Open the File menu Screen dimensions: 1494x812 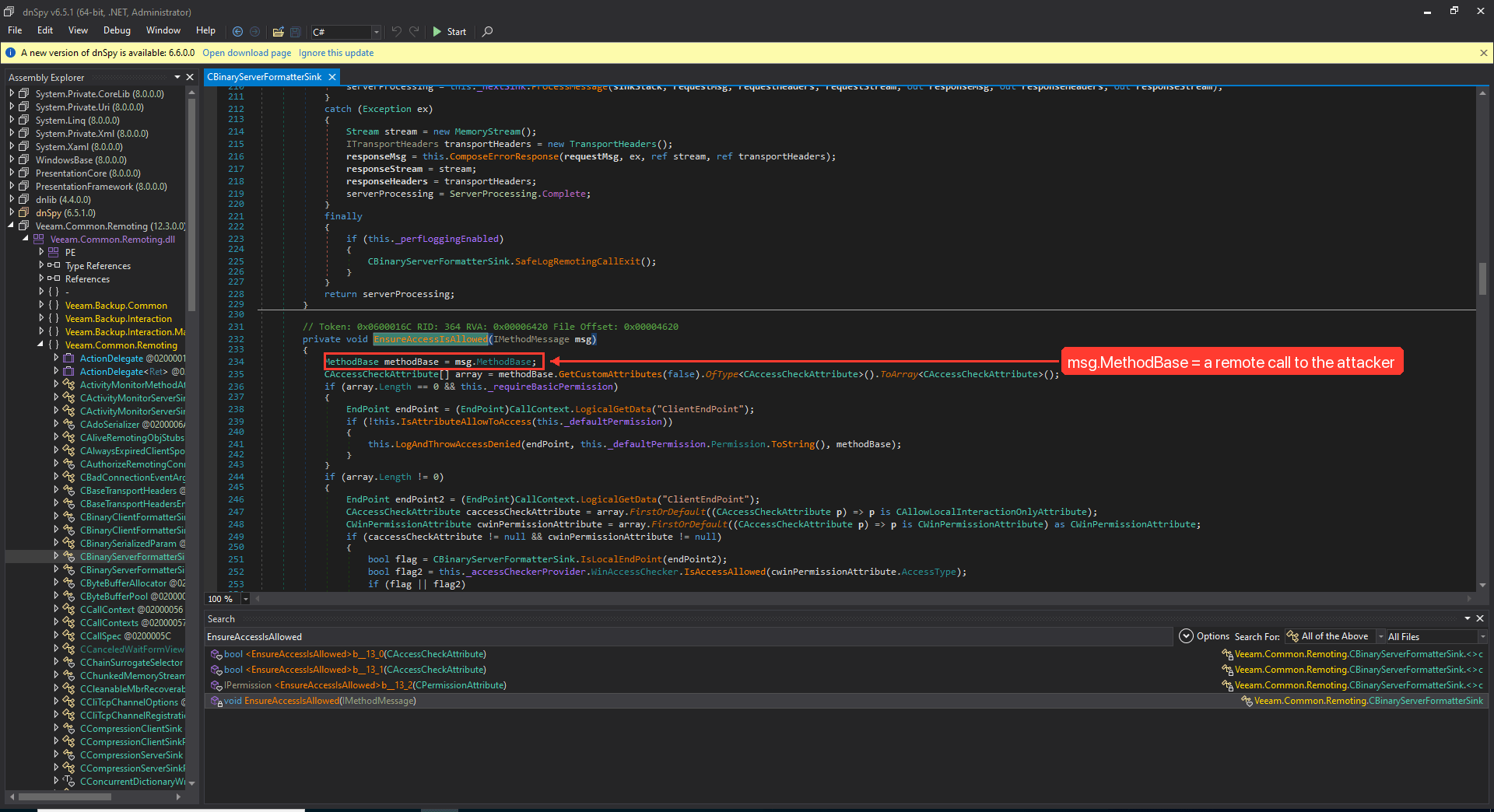(15, 30)
